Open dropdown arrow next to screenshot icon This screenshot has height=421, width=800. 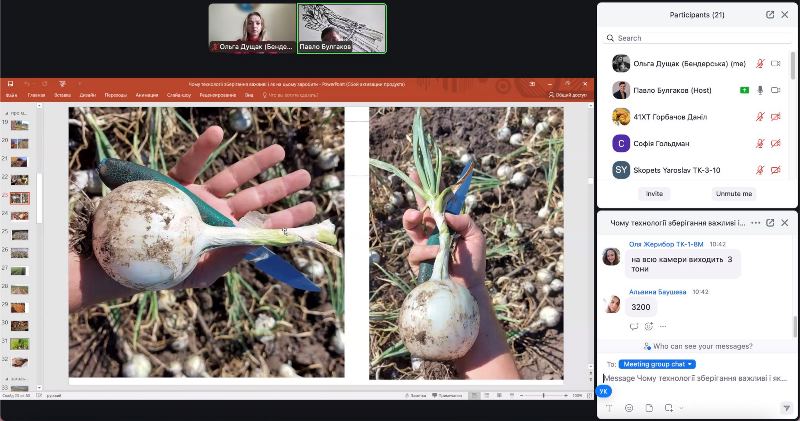[681, 408]
